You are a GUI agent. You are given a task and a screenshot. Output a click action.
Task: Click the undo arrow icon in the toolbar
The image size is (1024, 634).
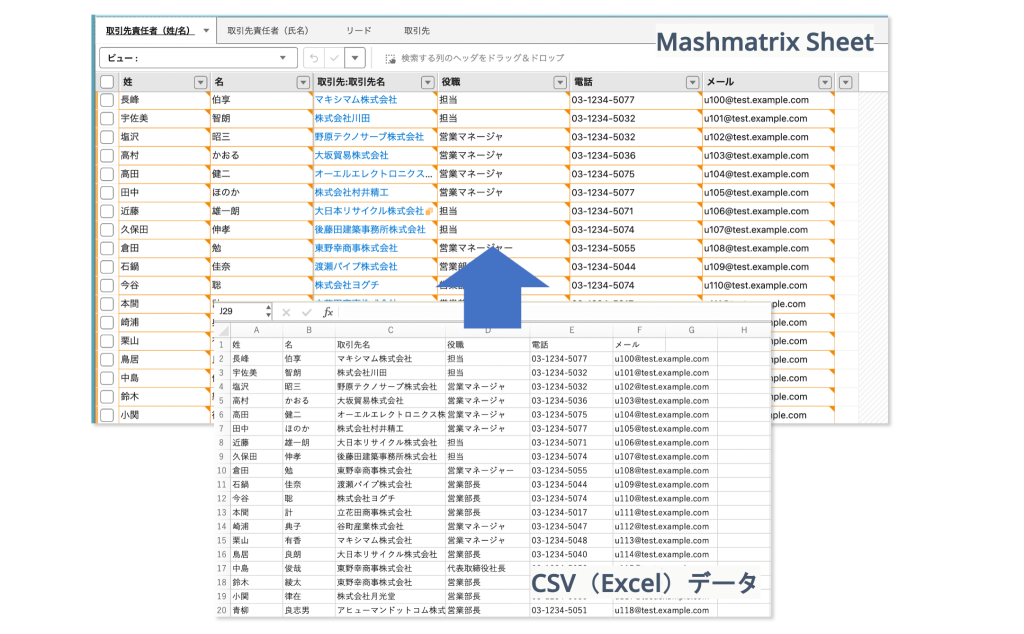coord(314,58)
